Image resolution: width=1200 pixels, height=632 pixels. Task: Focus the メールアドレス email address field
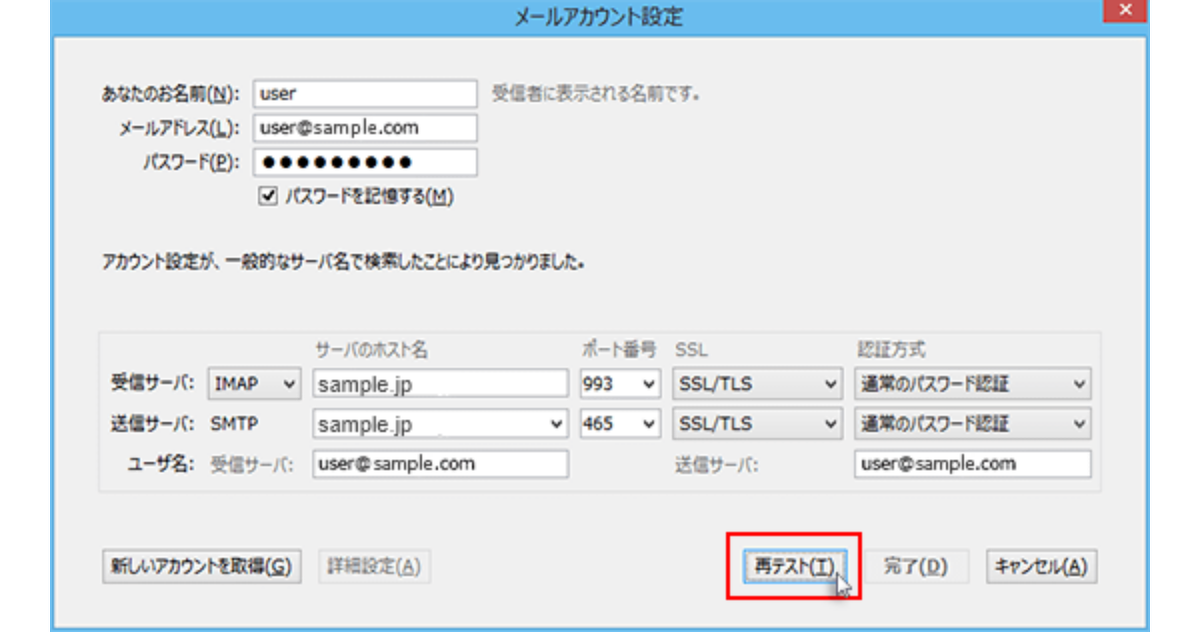366,128
